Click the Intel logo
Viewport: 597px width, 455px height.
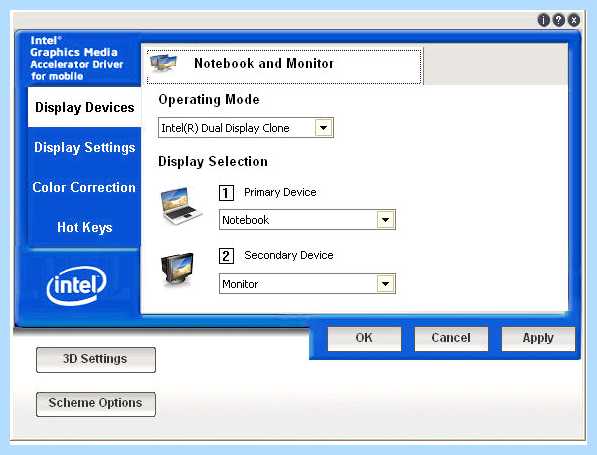[76, 286]
